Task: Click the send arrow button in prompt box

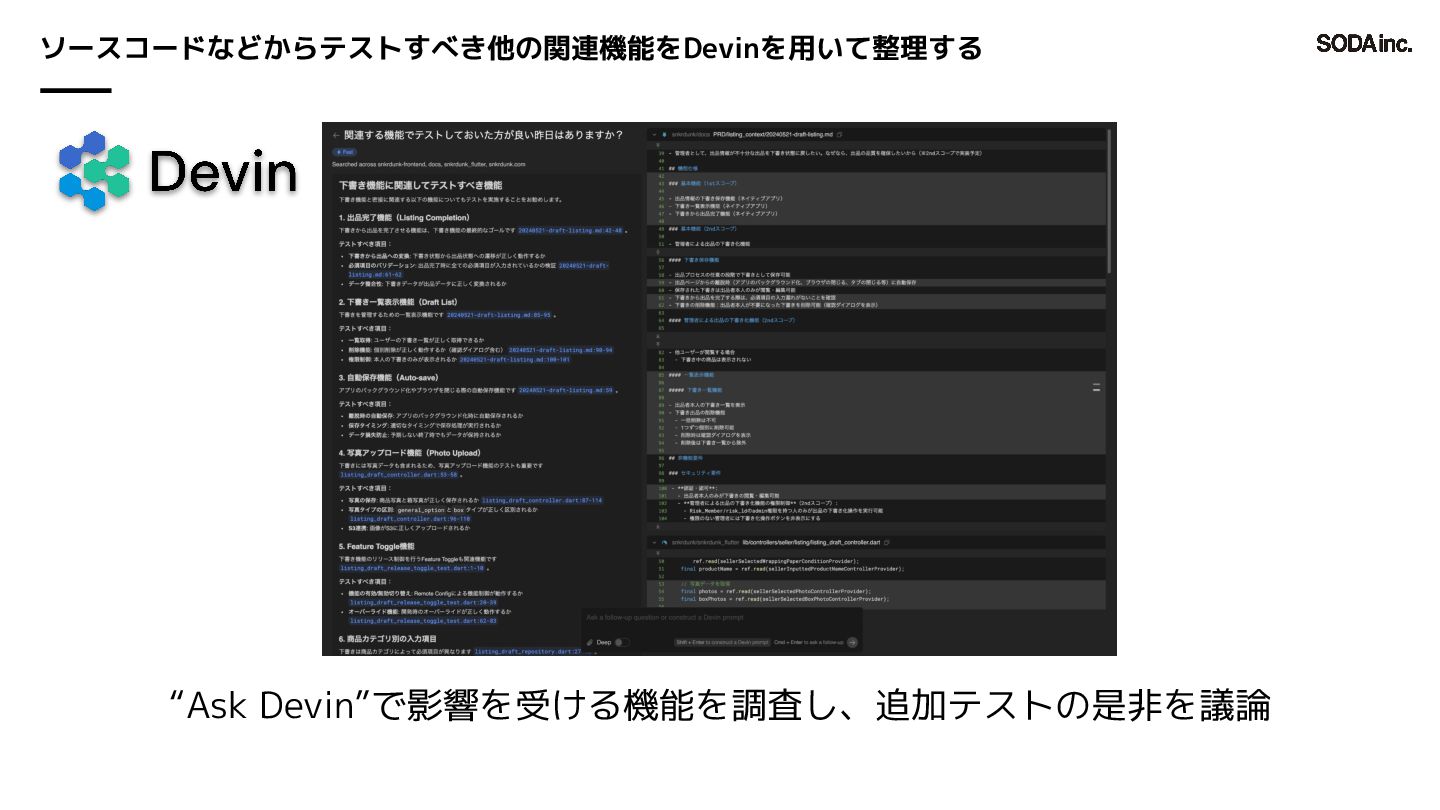Action: coord(852,642)
